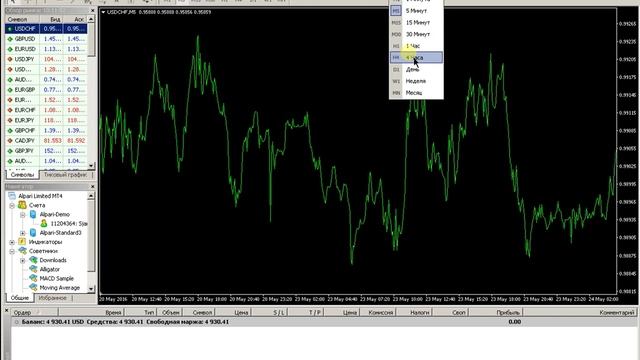The width and height of the screenshot is (640, 360).
Task: Select the GBPCHF row in Market Watch
Action: click(46, 131)
